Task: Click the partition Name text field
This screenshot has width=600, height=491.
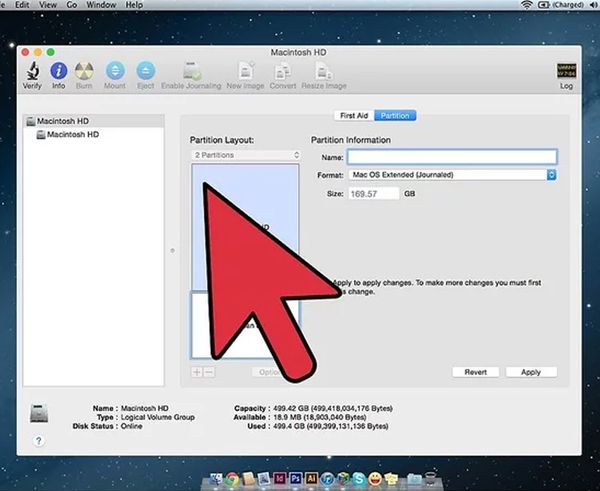Action: pos(451,157)
